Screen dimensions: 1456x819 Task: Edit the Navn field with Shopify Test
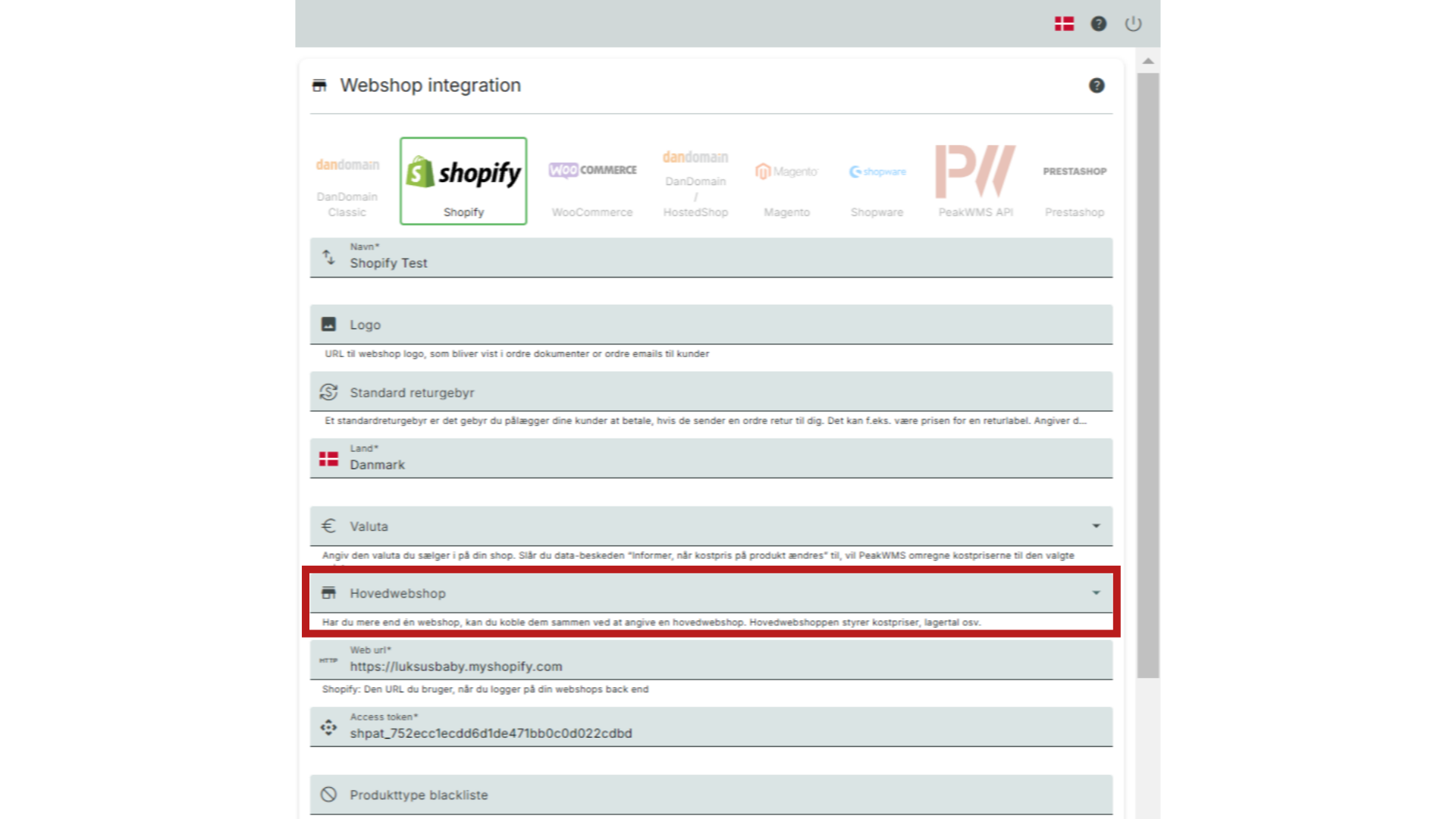(x=711, y=258)
